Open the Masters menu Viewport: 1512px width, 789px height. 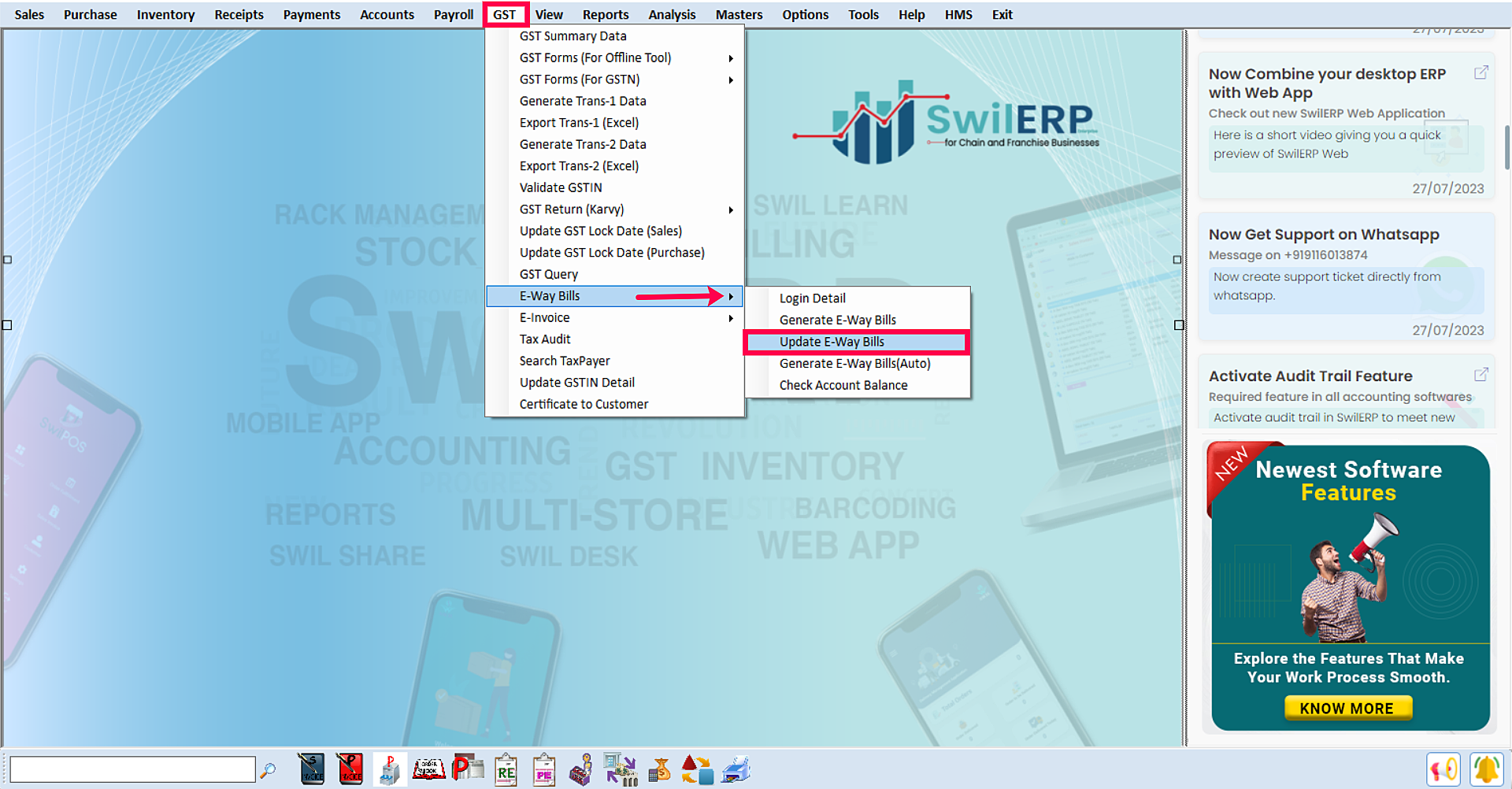739,14
